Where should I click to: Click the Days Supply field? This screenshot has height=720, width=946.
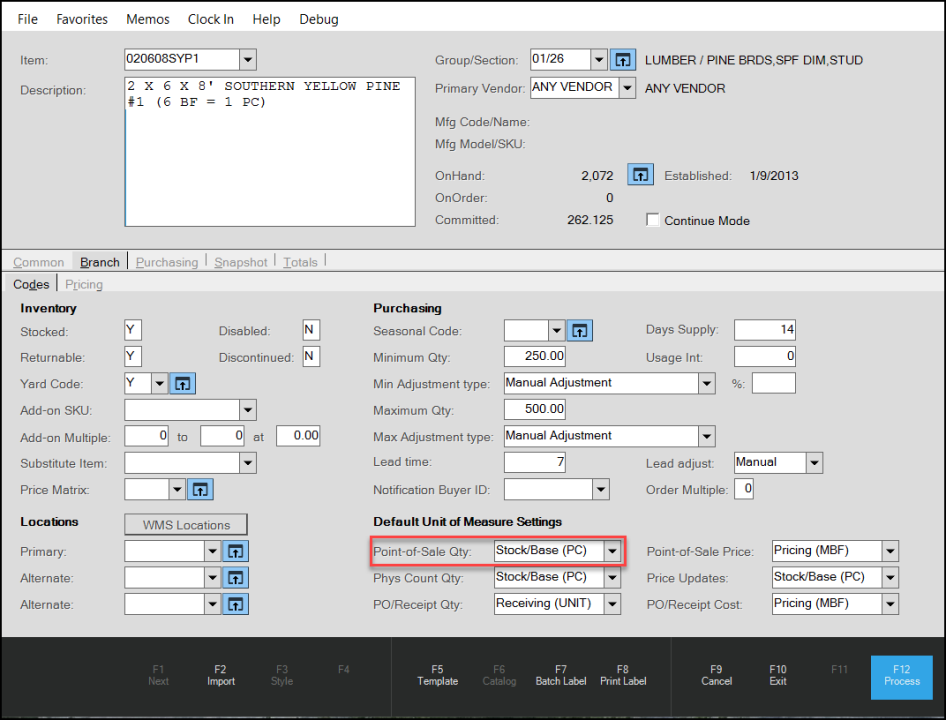pyautogui.click(x=764, y=330)
